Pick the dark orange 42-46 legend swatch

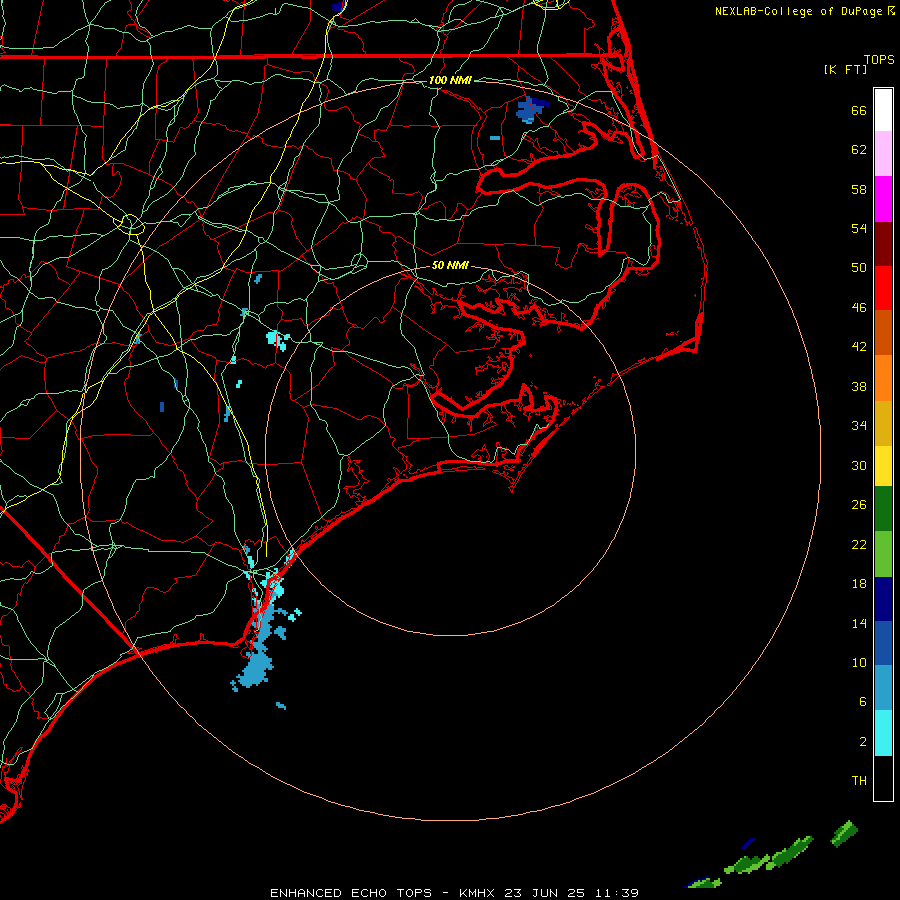[x=883, y=332]
